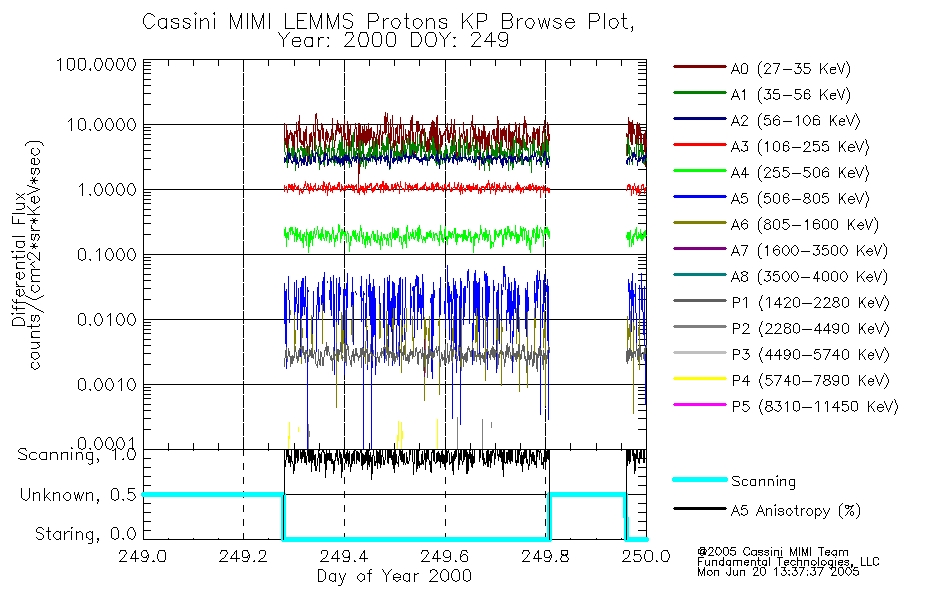Image resolution: width=950 pixels, height=600 pixels.
Task: Click the A5 Anisotropy (%) legend label
Action: [x=796, y=511]
